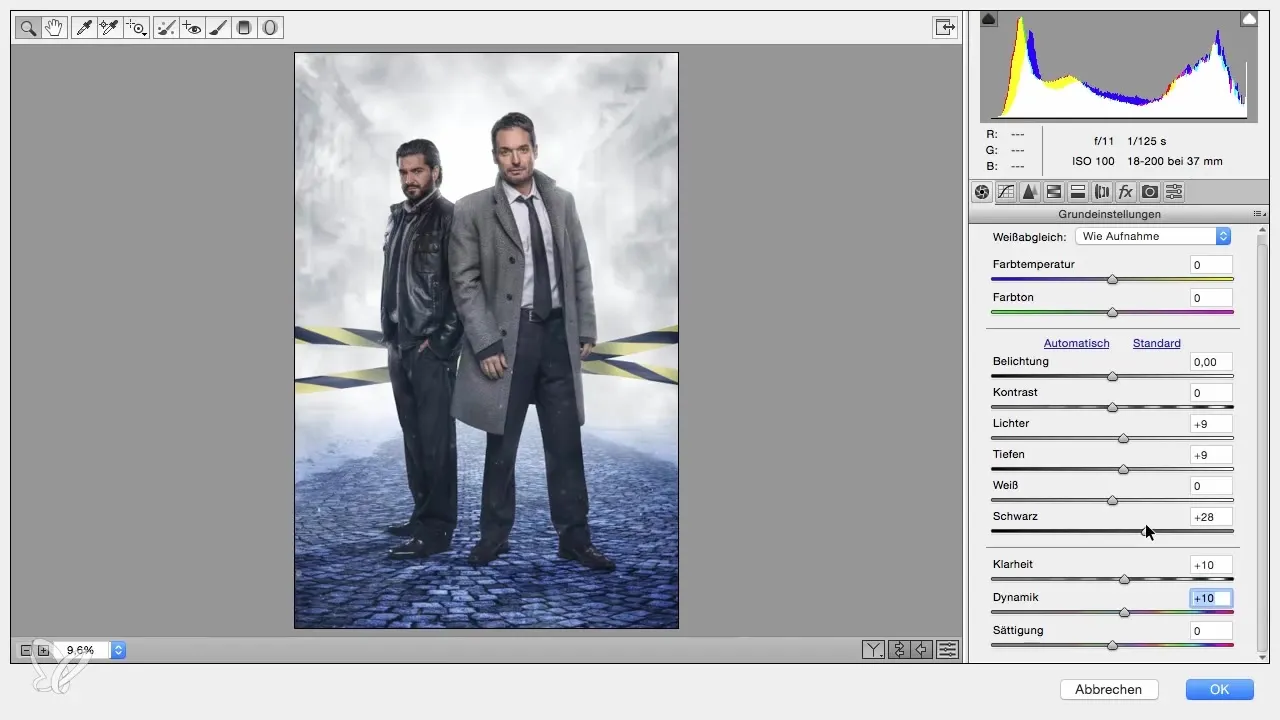
Task: Click the Tiefen value field
Action: click(1211, 455)
